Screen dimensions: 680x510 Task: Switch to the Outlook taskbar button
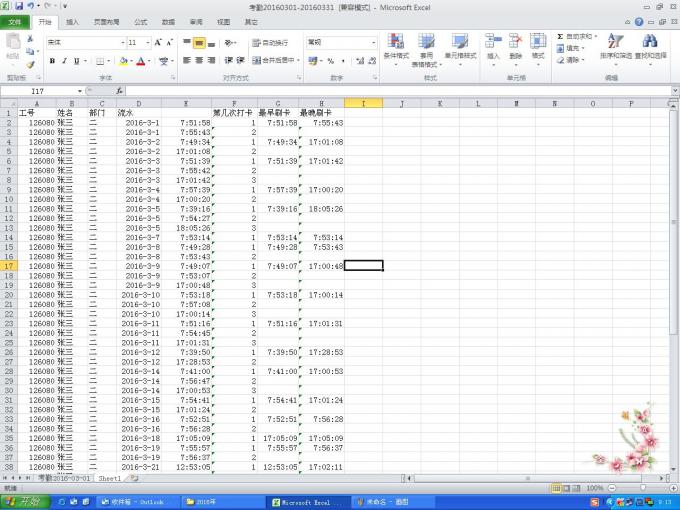tap(136, 502)
